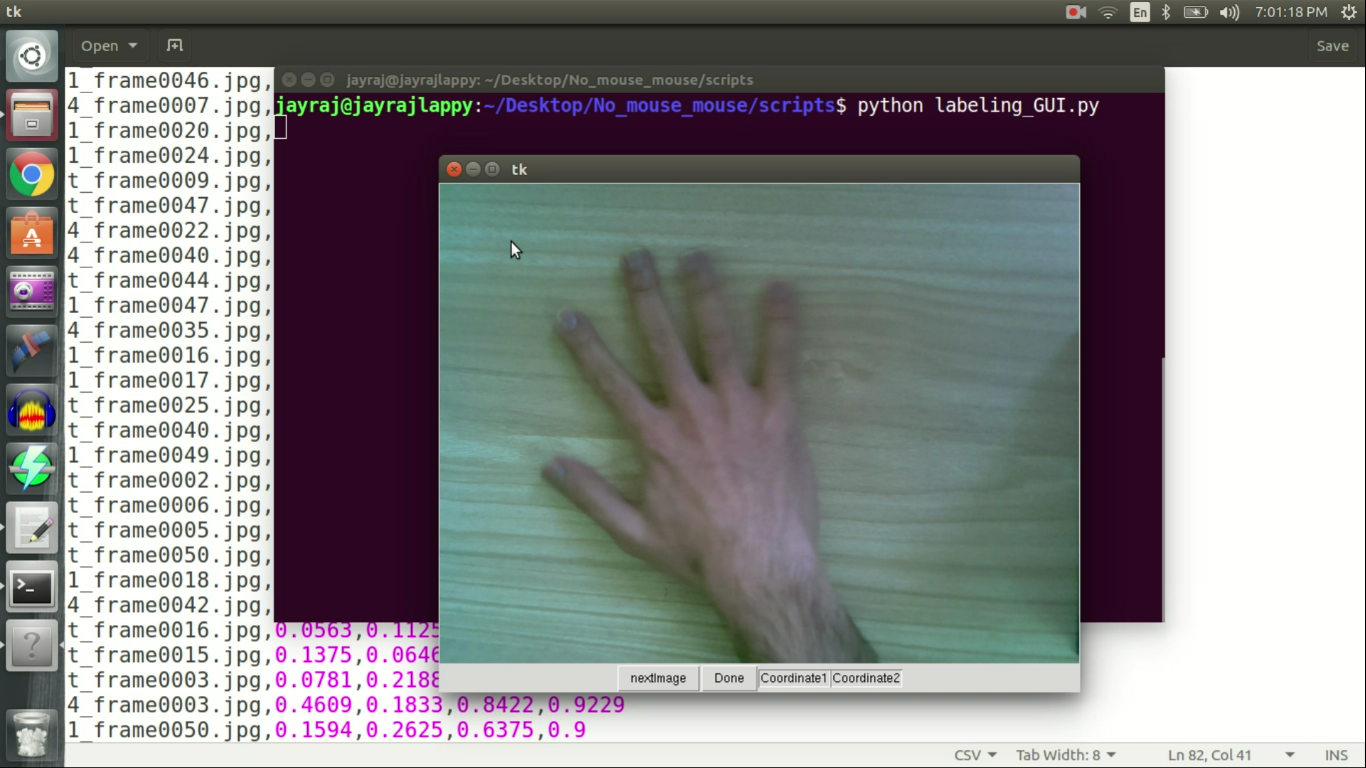Click the 1_frame0049.jpg line in gedit
The height and width of the screenshot is (768, 1366).
tap(170, 456)
